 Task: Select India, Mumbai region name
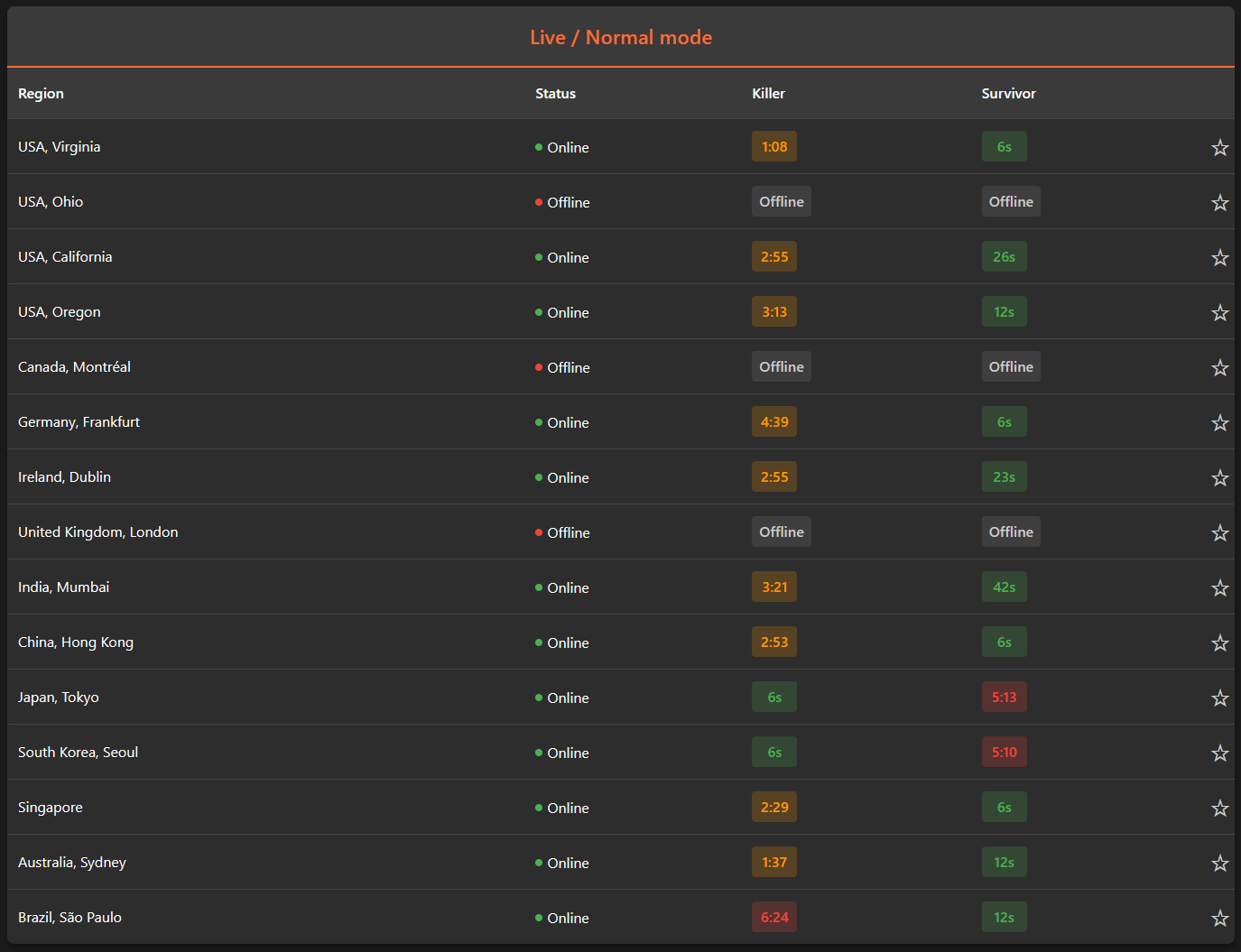[x=63, y=587]
